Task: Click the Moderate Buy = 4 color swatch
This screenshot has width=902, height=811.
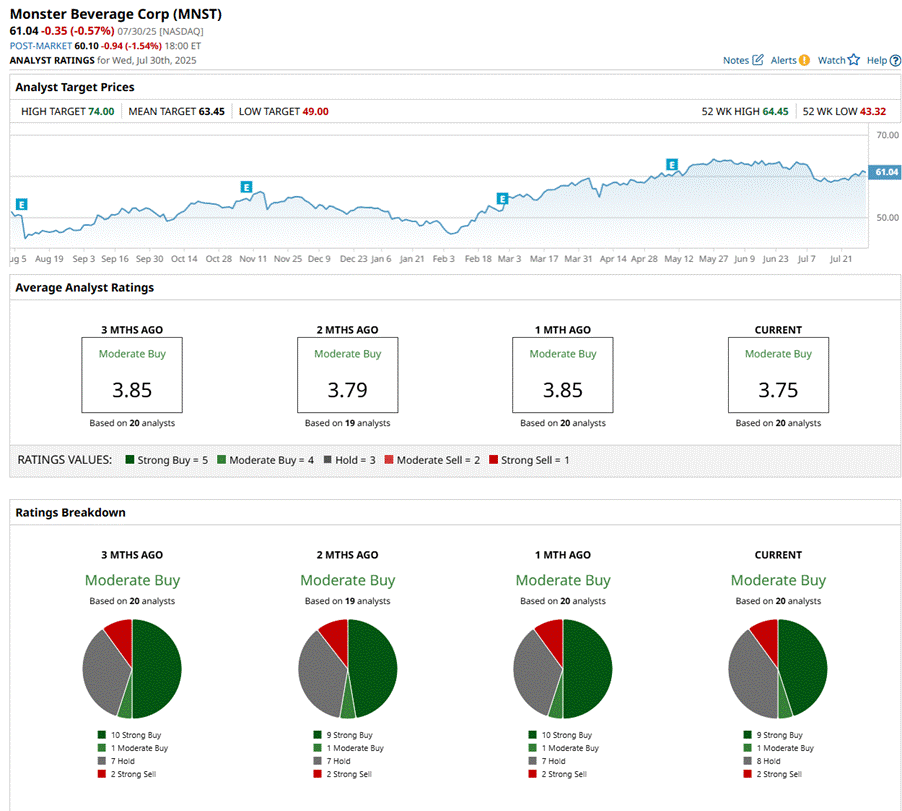Action: click(x=221, y=460)
